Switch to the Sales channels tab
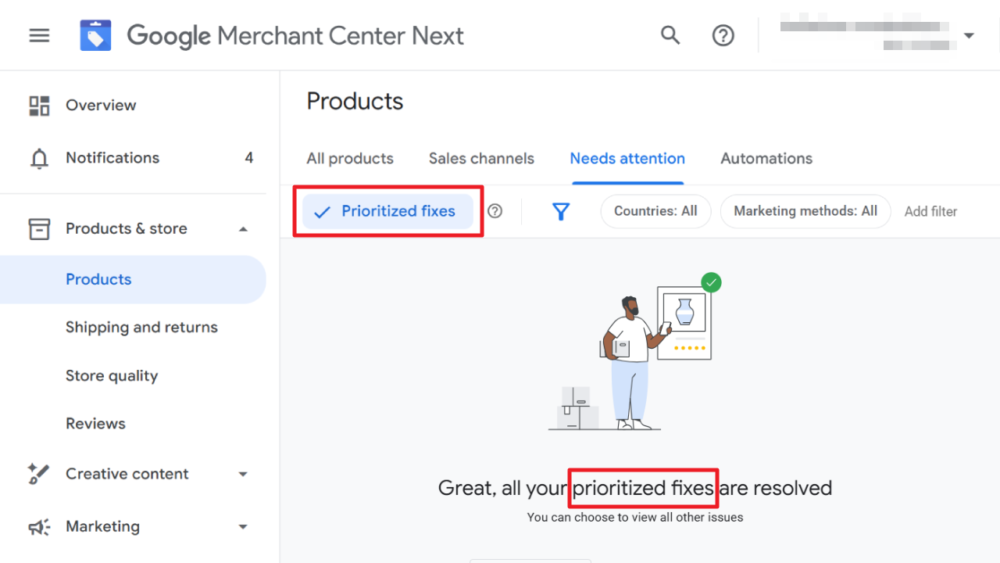Image resolution: width=1000 pixels, height=563 pixels. coord(481,158)
